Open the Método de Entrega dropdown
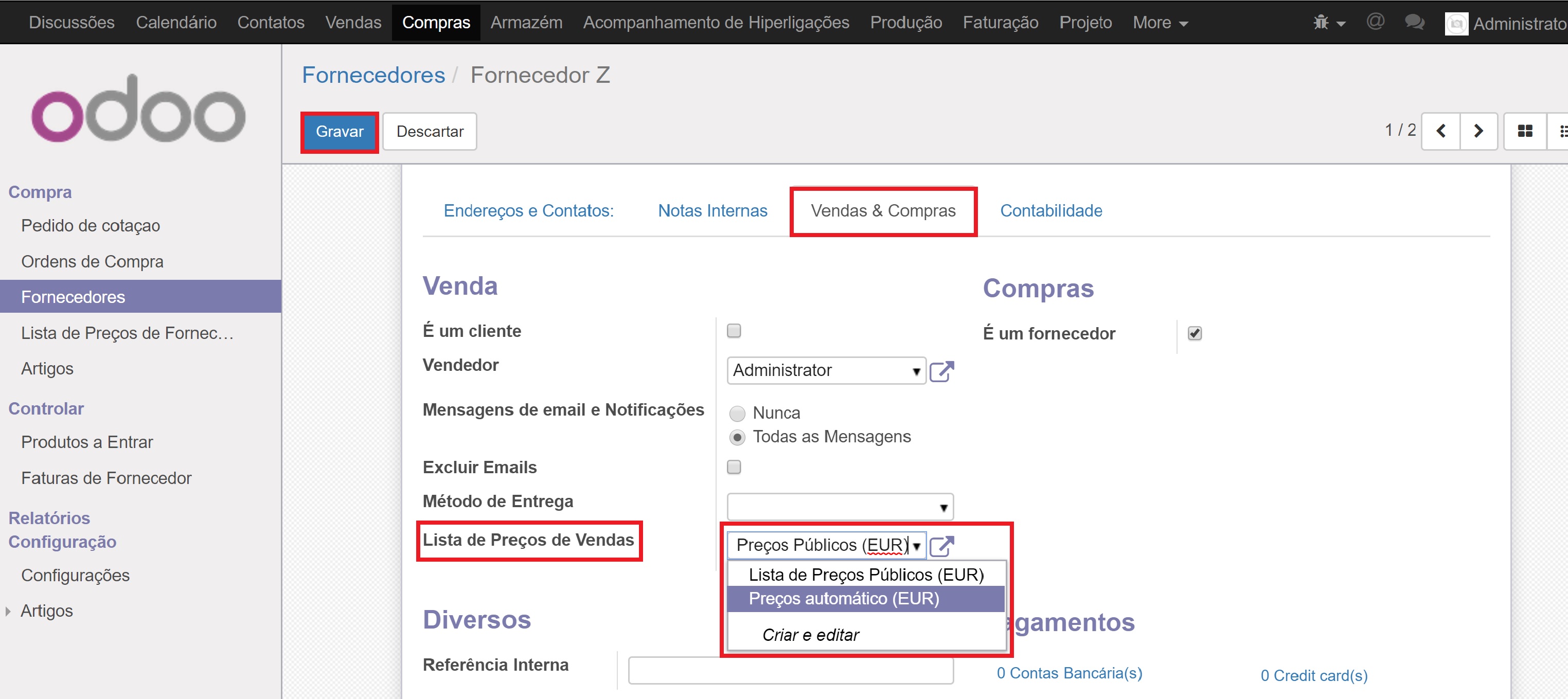 click(943, 507)
